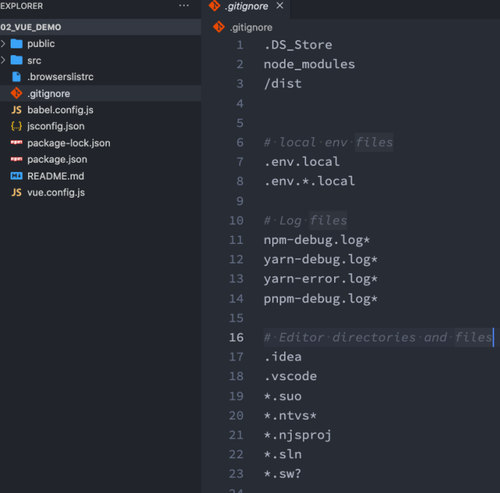
Task: Click '# Editor directories and files' comment
Action: pyautogui.click(x=378, y=337)
